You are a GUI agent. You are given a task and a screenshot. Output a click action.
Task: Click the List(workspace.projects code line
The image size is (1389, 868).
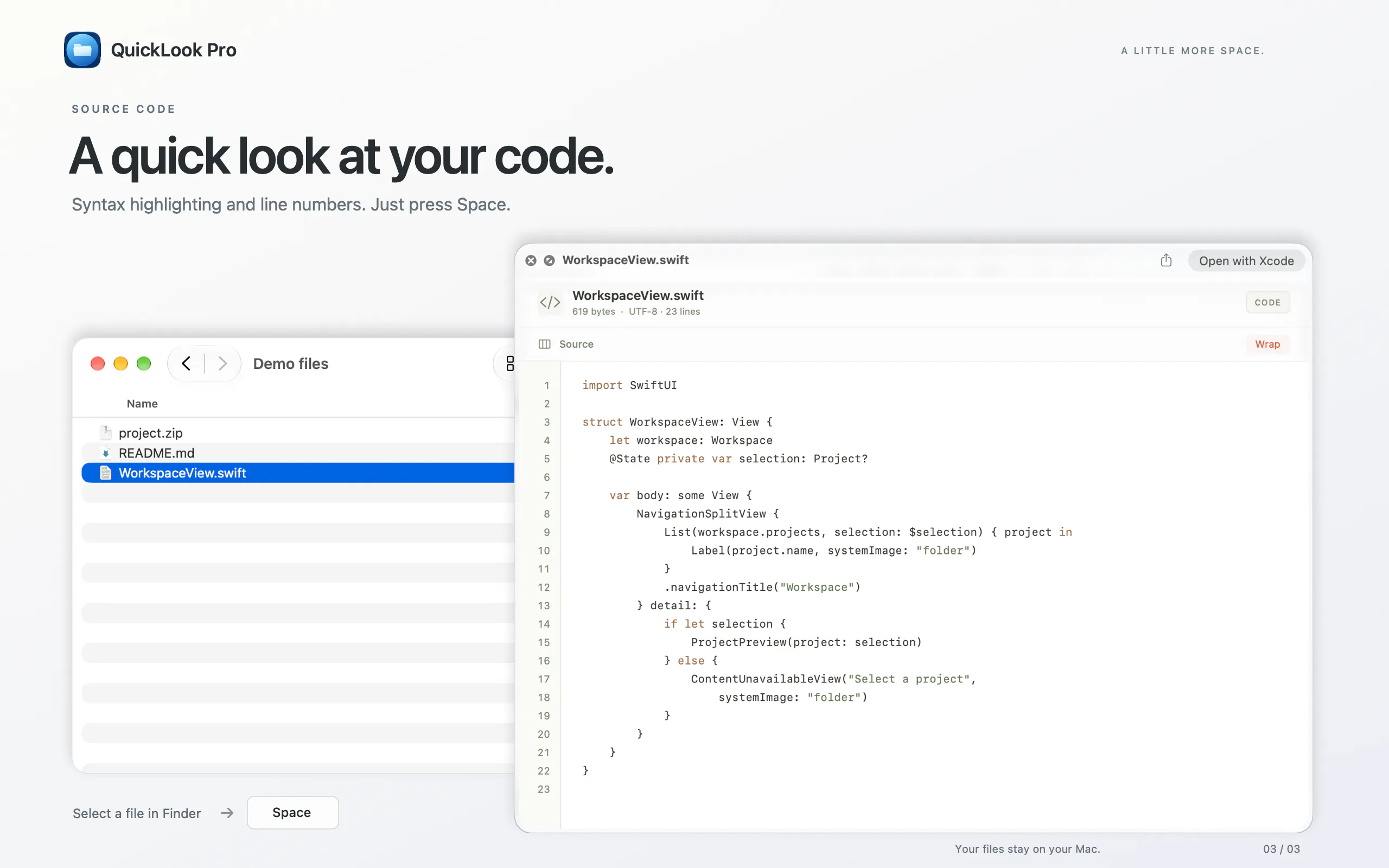[868, 532]
